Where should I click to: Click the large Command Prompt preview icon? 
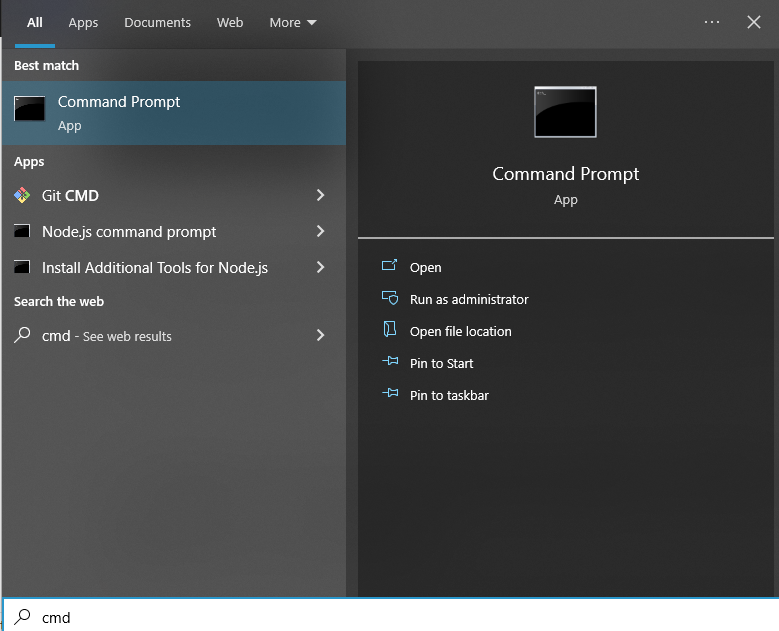tap(565, 112)
